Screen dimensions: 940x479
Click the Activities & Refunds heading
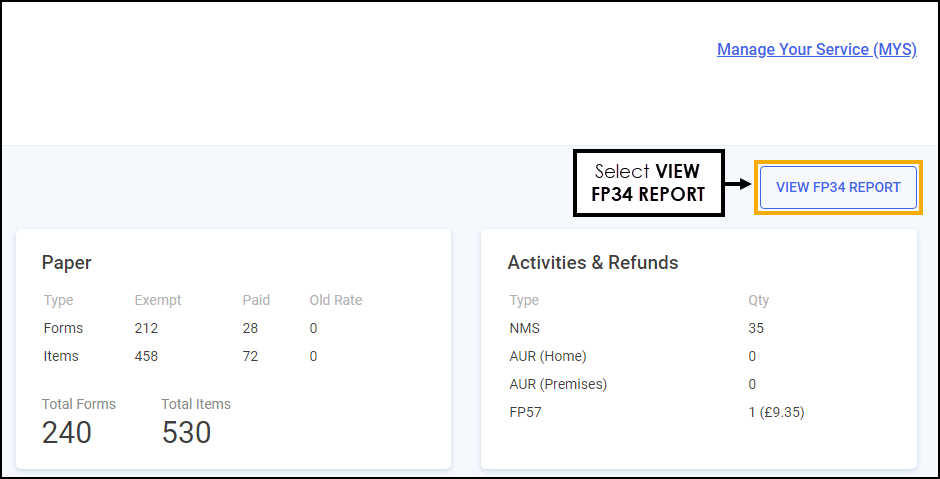coord(593,263)
